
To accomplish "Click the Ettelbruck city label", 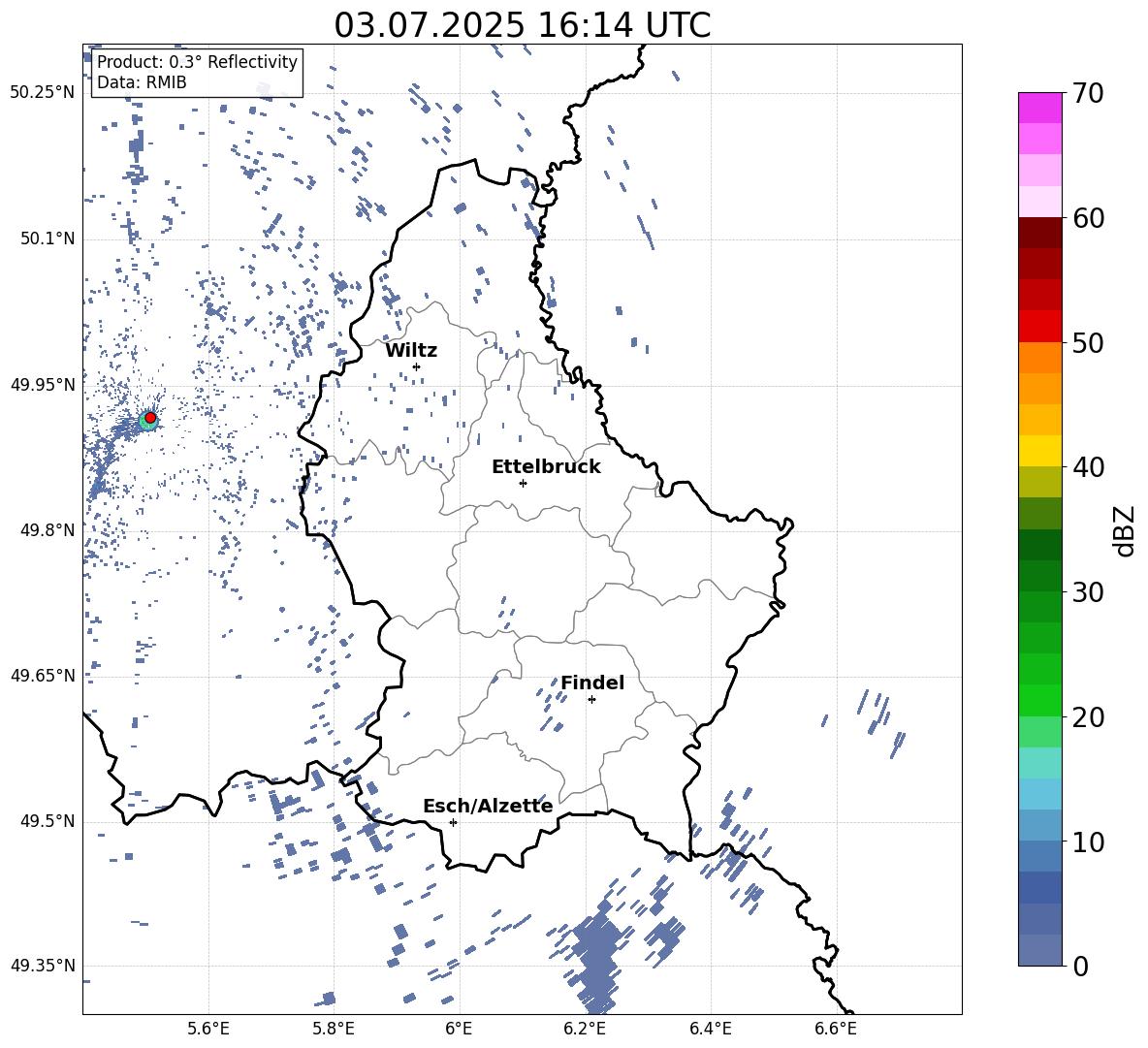I will click(x=546, y=467).
